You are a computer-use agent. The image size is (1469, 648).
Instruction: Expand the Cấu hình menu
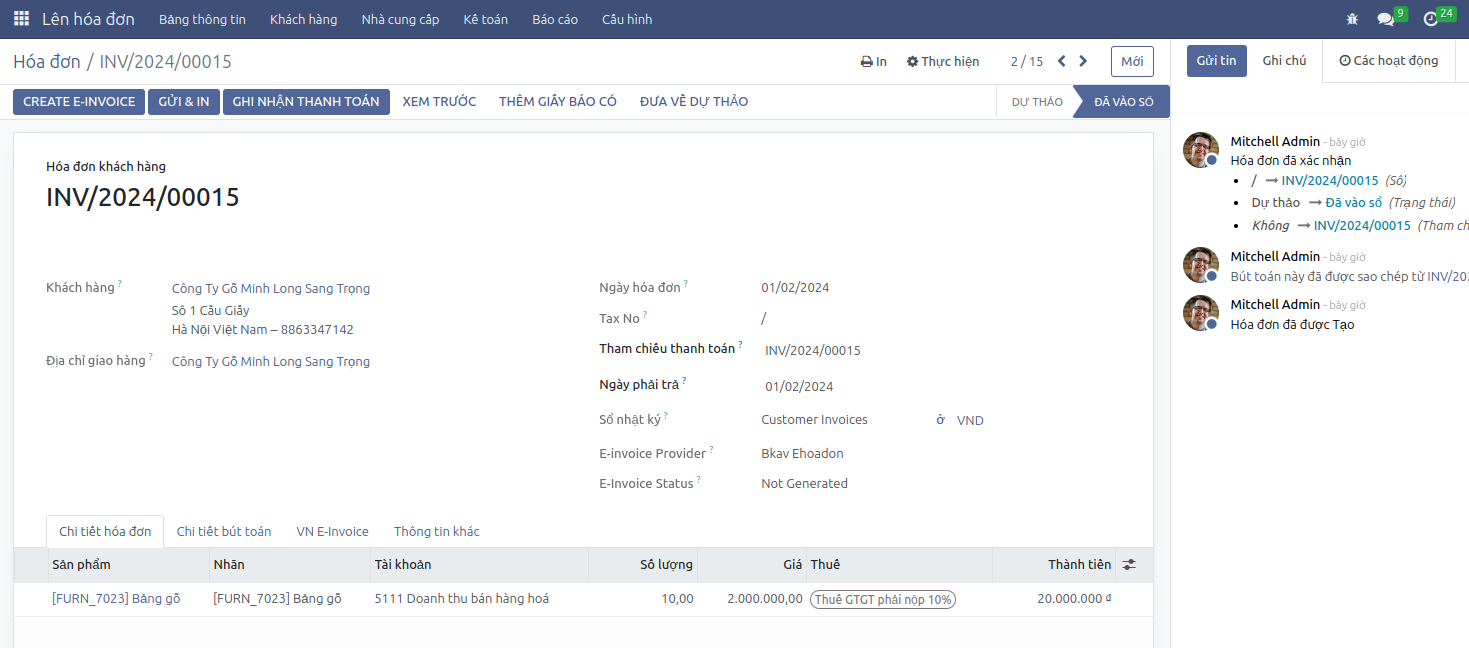627,19
